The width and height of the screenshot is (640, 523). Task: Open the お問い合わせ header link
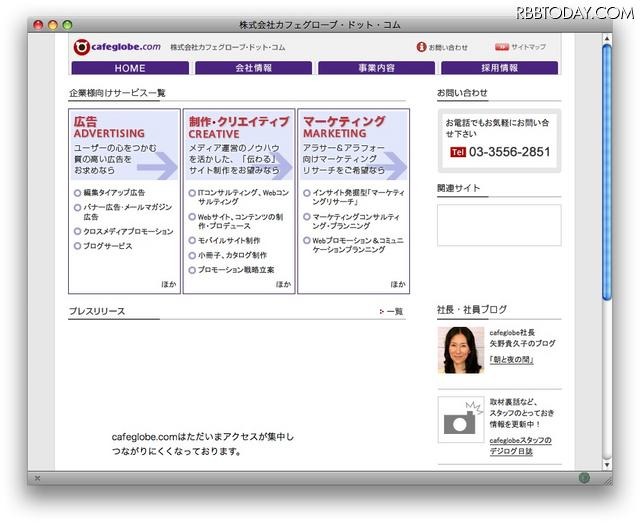448,47
